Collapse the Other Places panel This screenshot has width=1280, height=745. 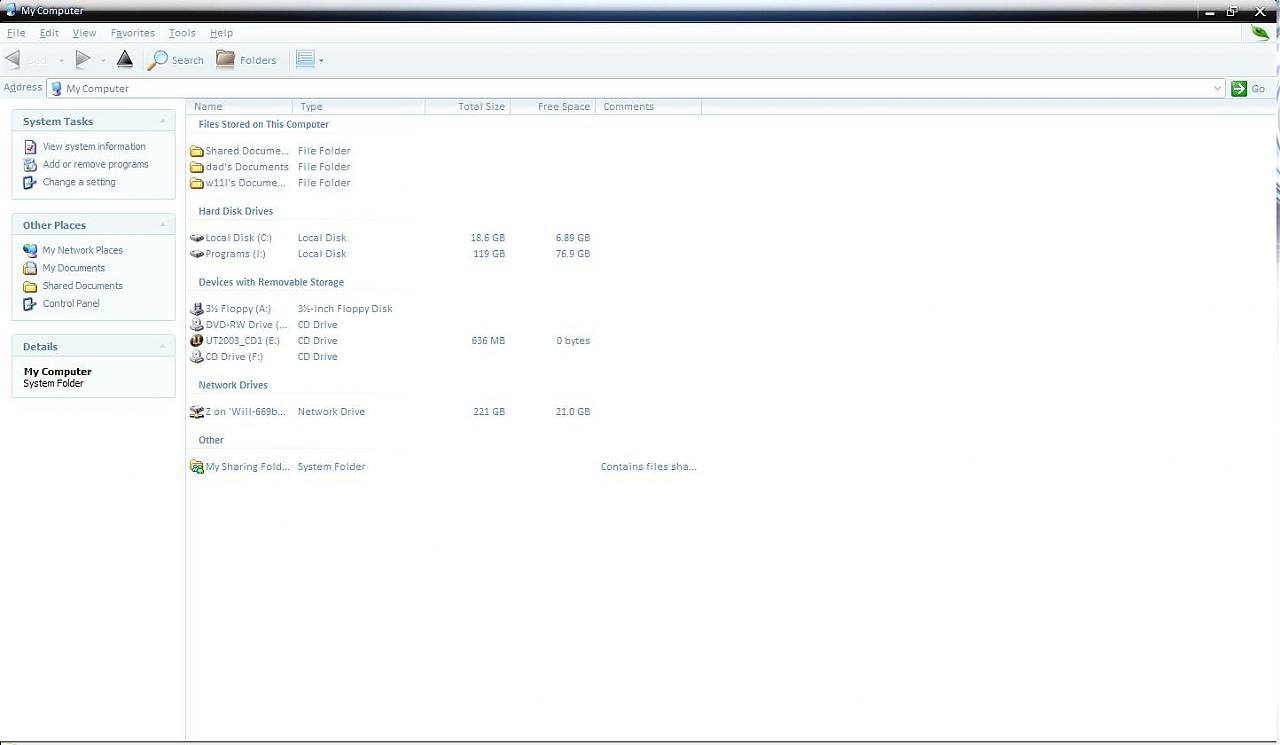pos(162,225)
